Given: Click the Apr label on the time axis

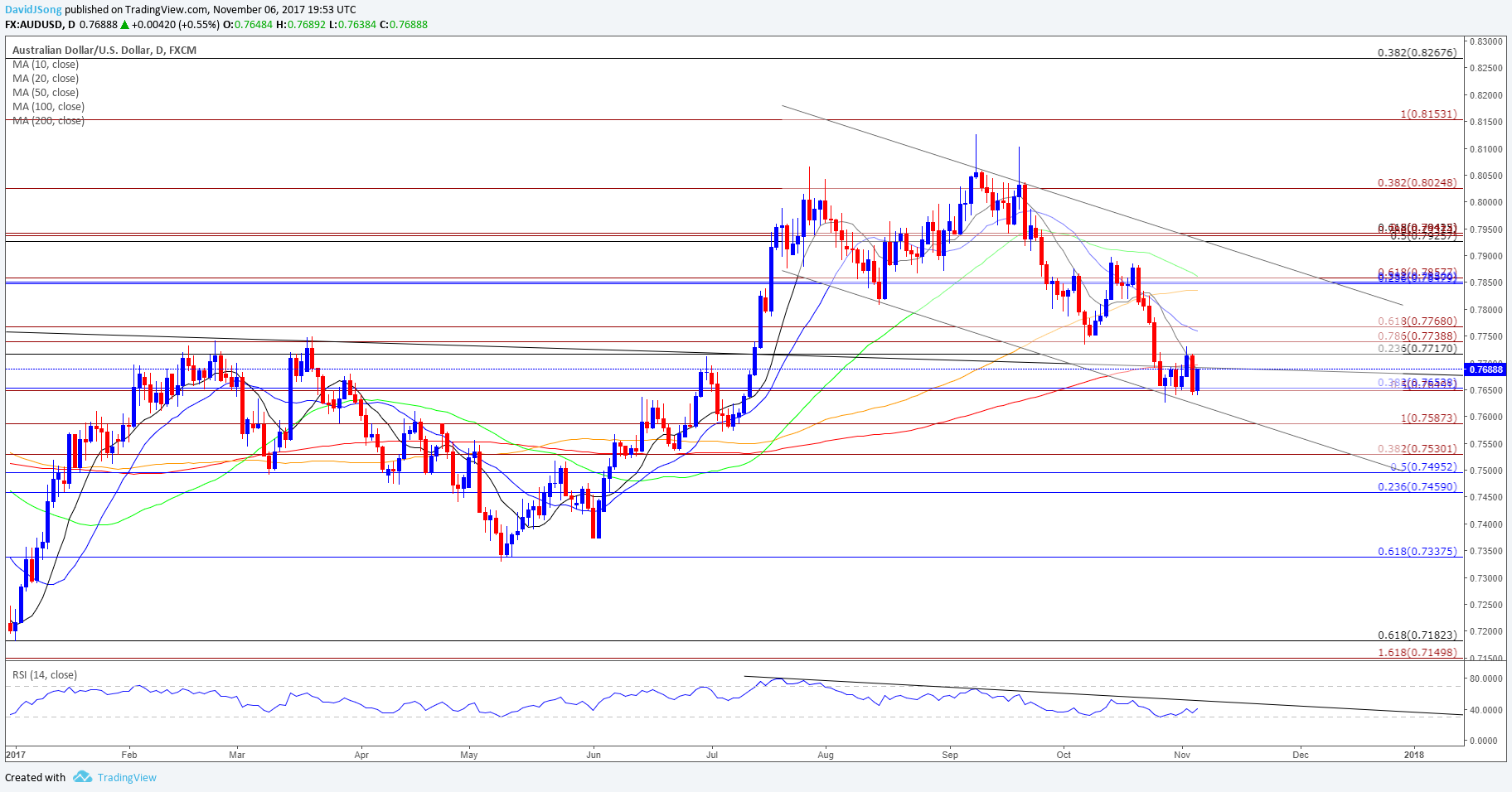Looking at the screenshot, I should pos(361,755).
